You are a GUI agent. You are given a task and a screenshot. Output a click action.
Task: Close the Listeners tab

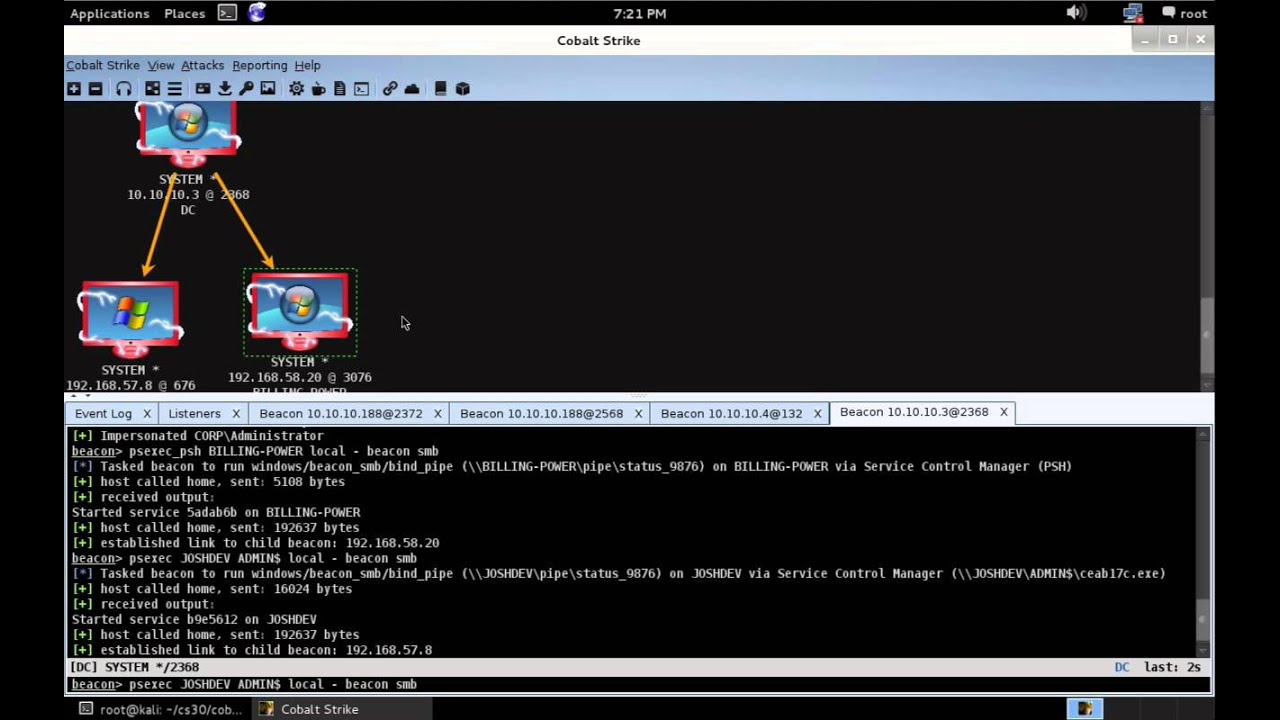[236, 413]
